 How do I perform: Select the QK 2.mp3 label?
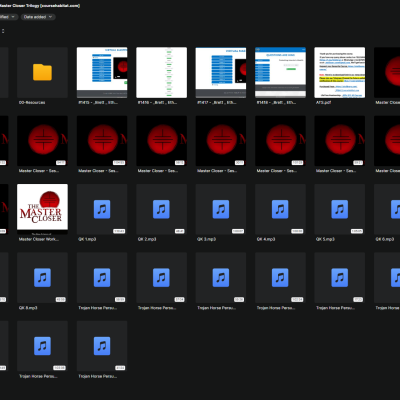point(147,239)
